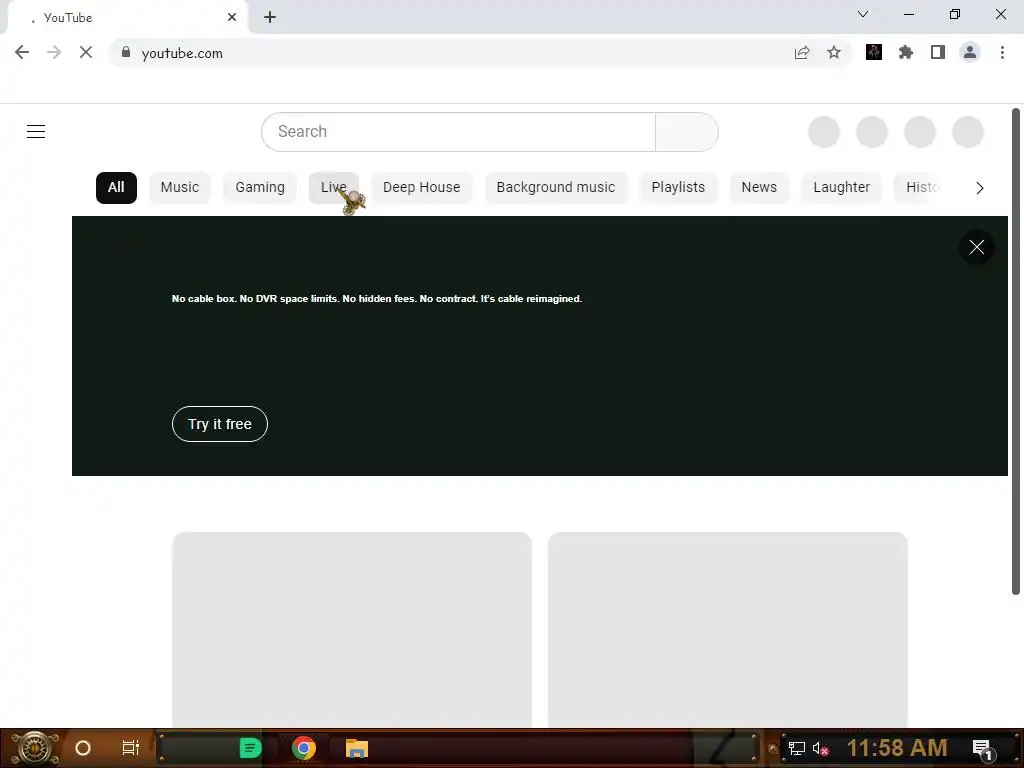This screenshot has height=768, width=1024.
Task: Open the second loading video placeholder
Action: tap(728, 629)
